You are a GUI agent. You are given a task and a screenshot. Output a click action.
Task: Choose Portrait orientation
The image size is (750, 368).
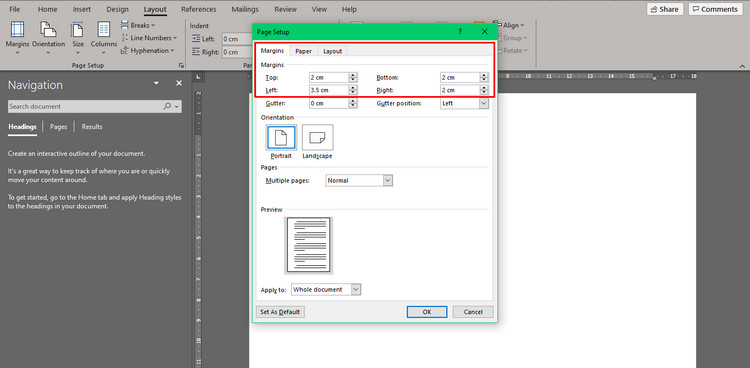(x=281, y=142)
